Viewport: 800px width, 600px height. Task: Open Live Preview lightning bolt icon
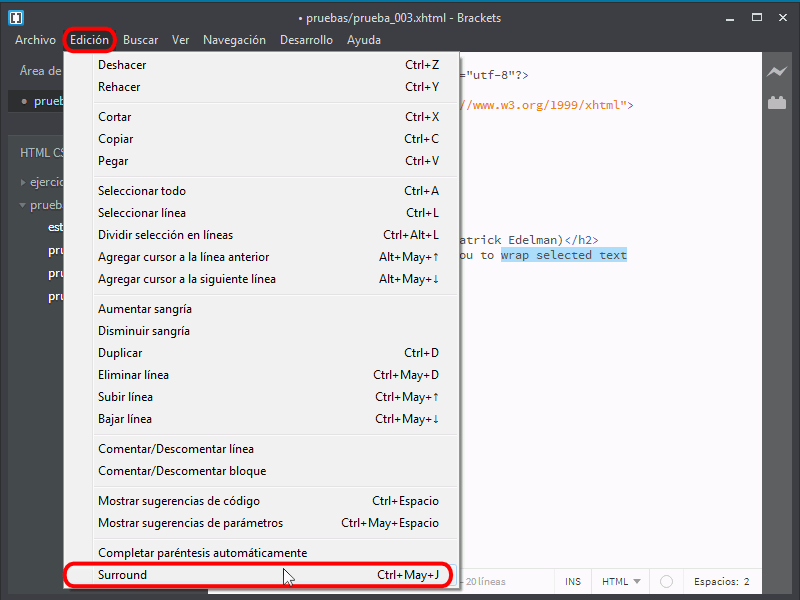(x=777, y=72)
